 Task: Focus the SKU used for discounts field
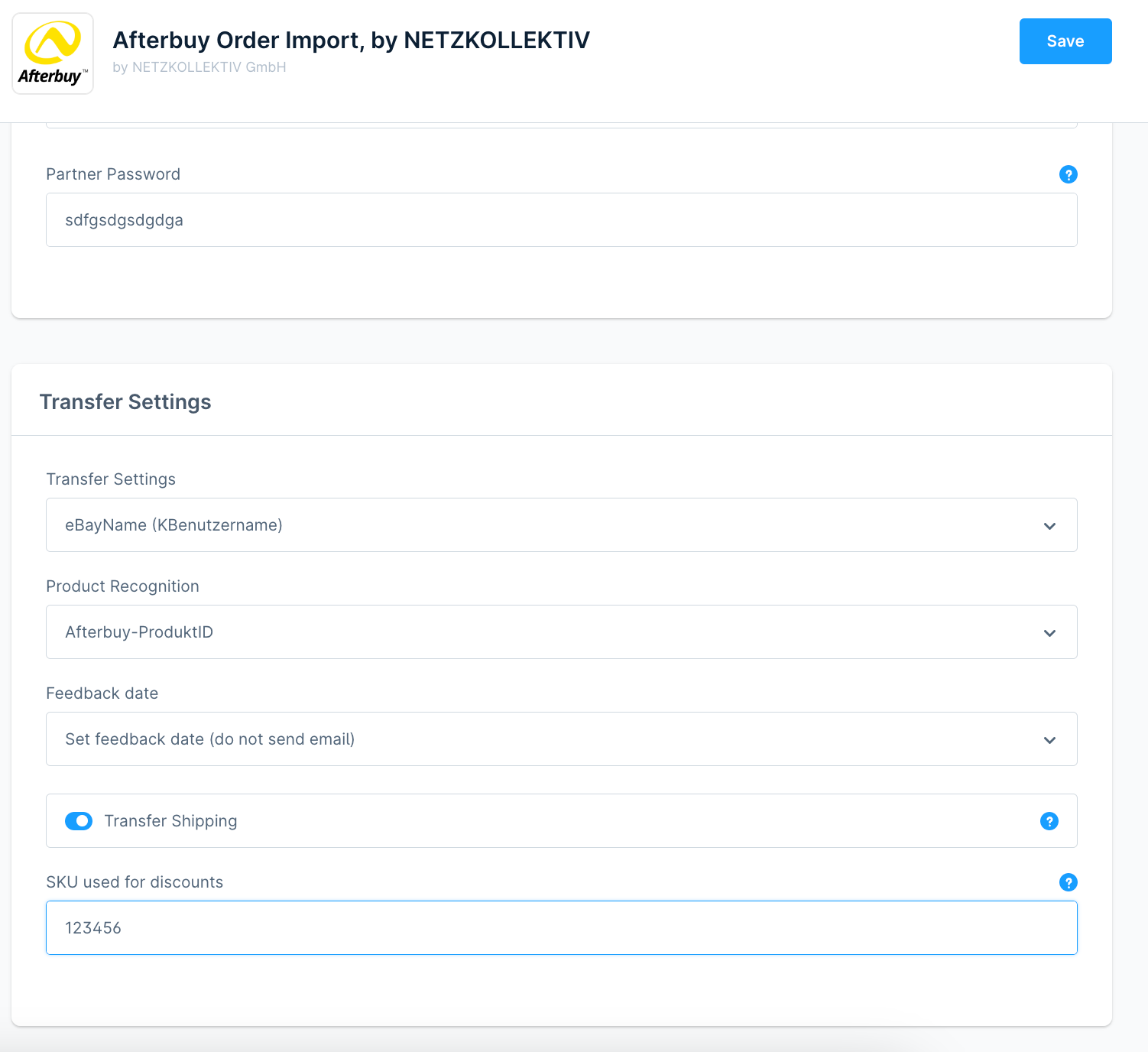pyautogui.click(x=562, y=928)
